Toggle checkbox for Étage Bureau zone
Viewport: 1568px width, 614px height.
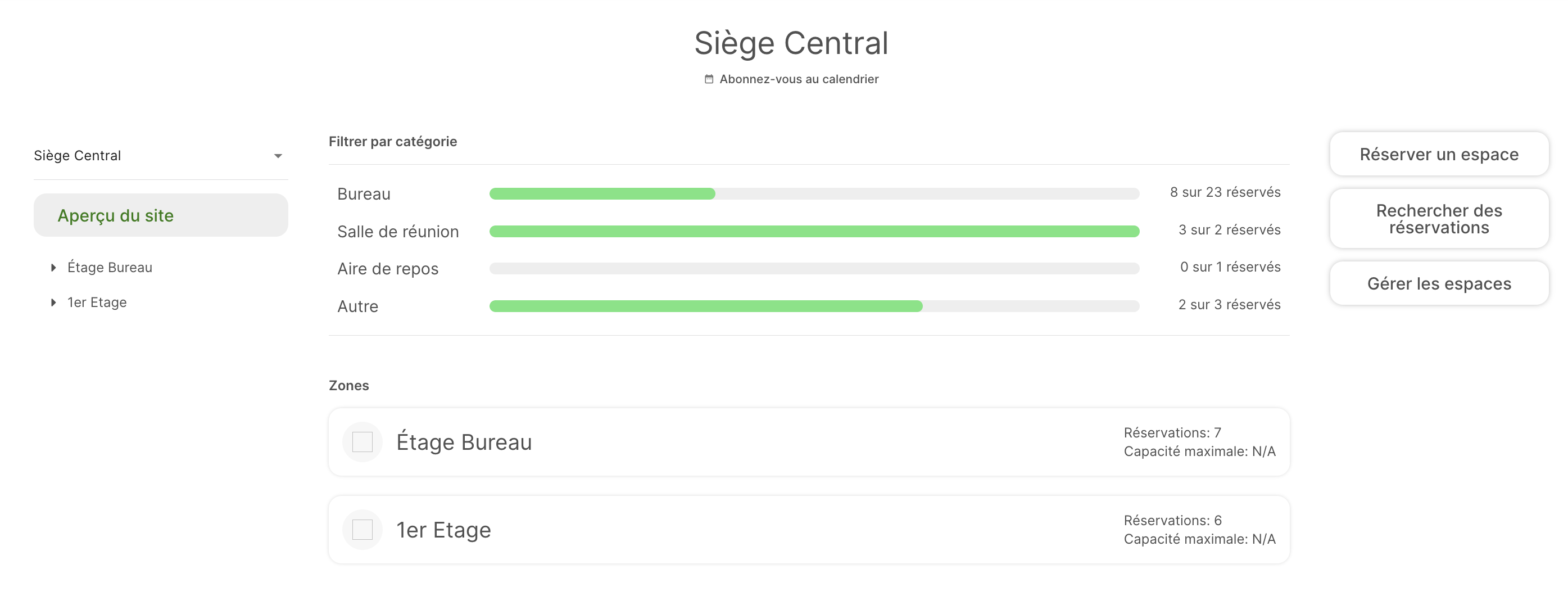tap(363, 441)
